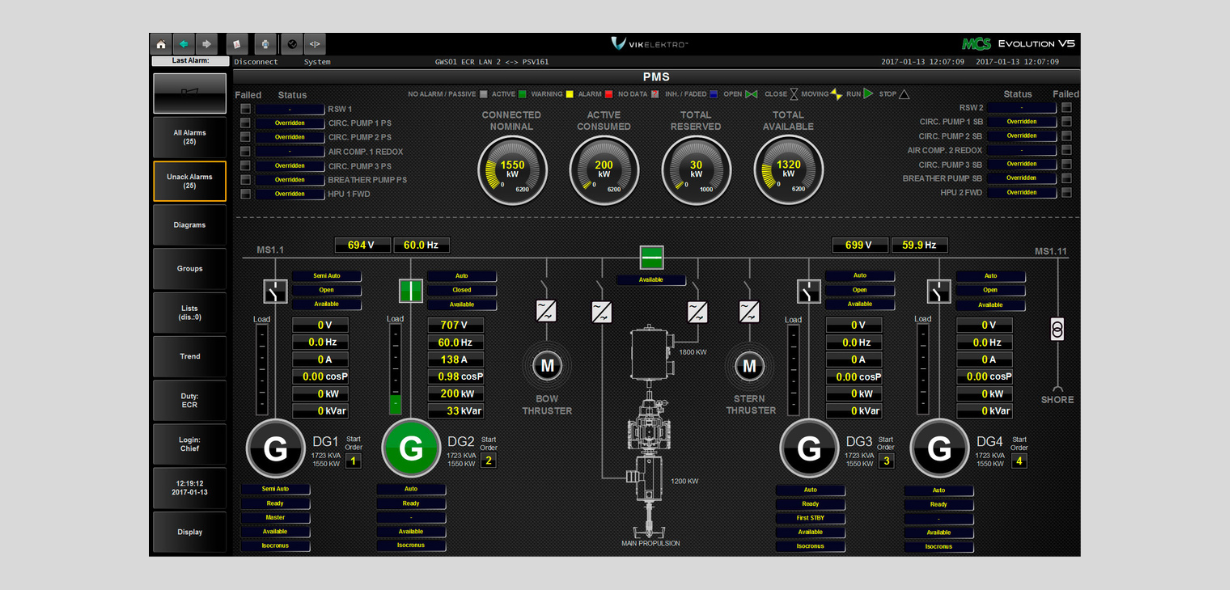Click the Home icon in top toolbar
1230x590 pixels.
(161, 44)
